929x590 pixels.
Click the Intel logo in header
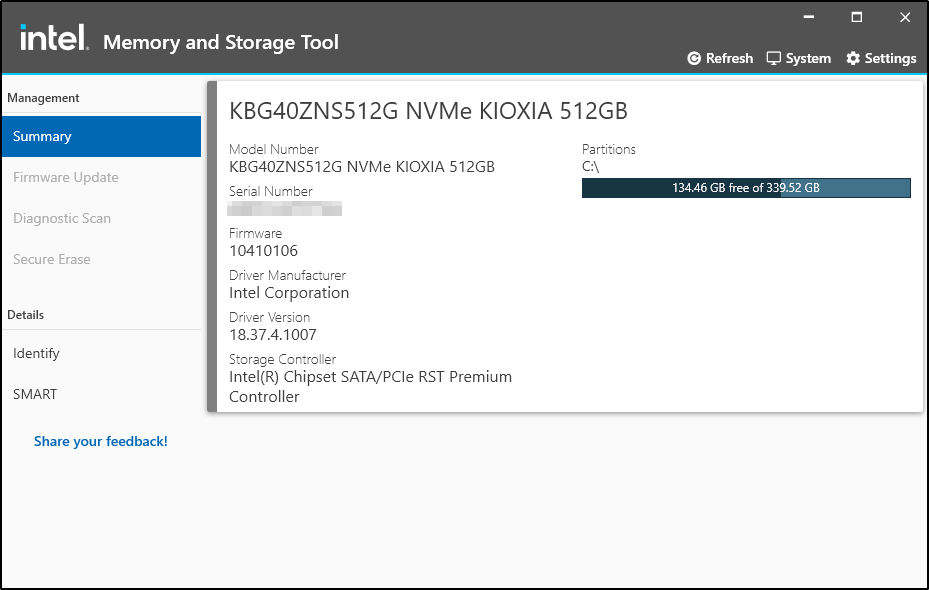tap(54, 37)
